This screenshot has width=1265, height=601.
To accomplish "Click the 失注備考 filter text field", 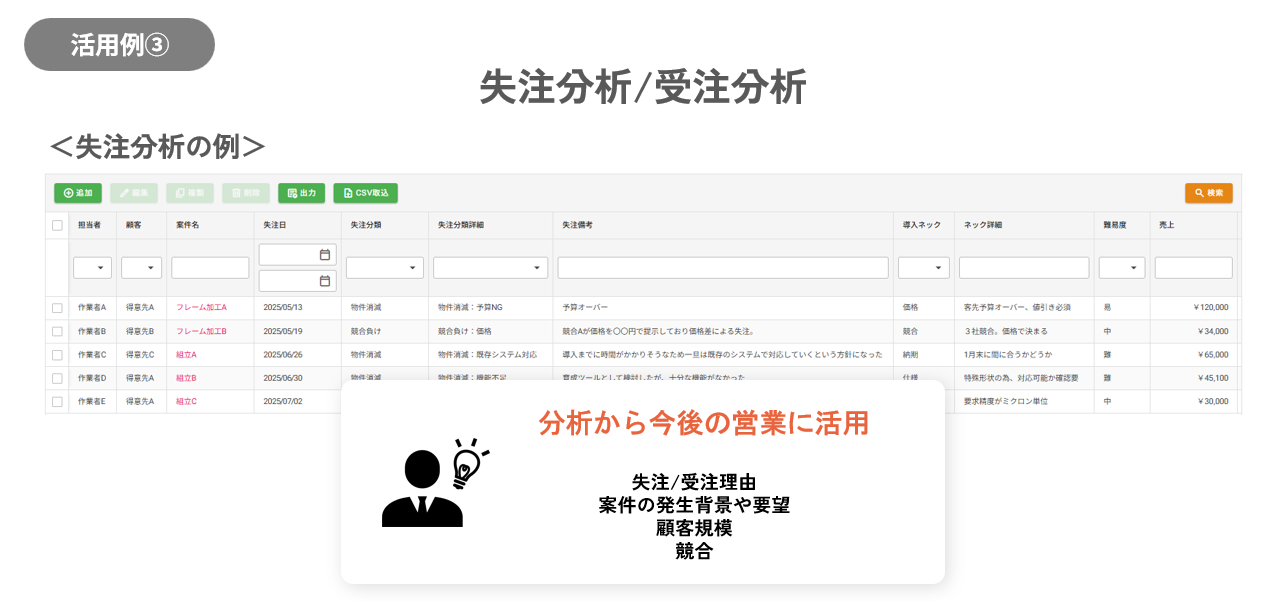I will (x=723, y=268).
